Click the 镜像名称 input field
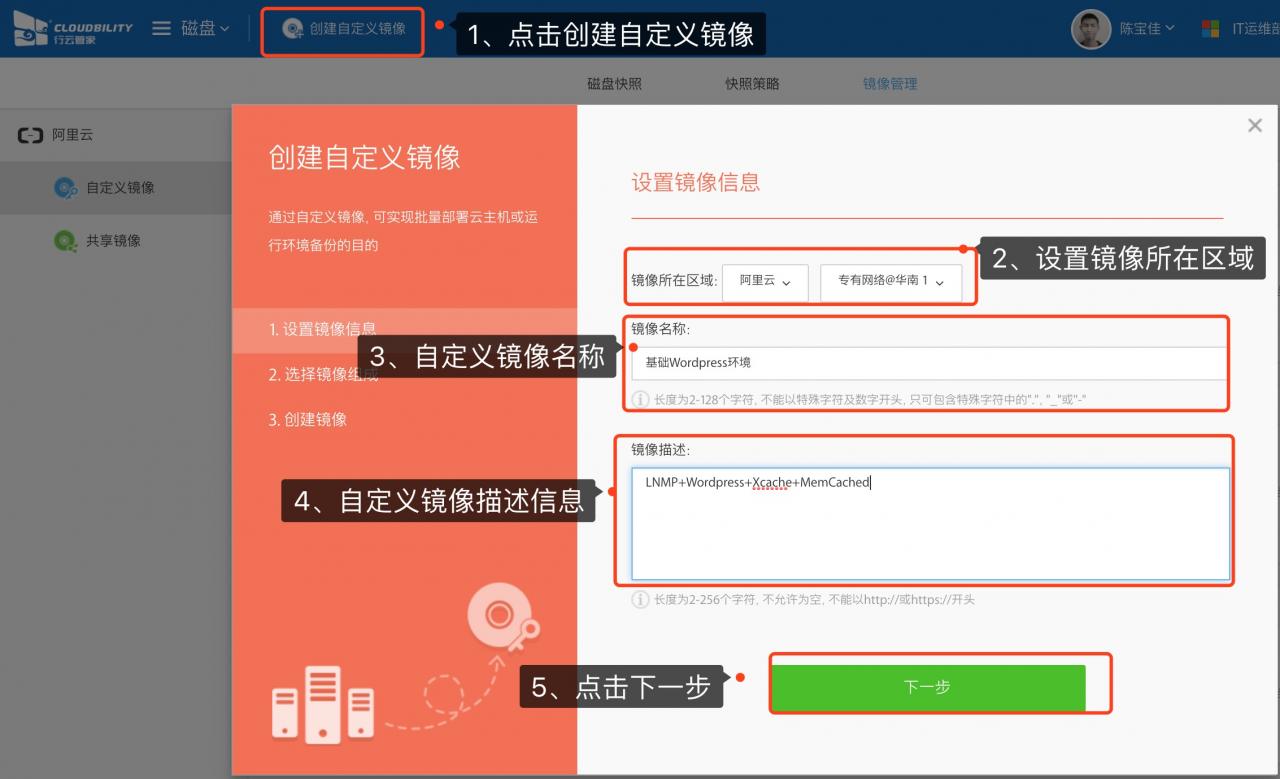The image size is (1280, 779). pyautogui.click(x=929, y=363)
